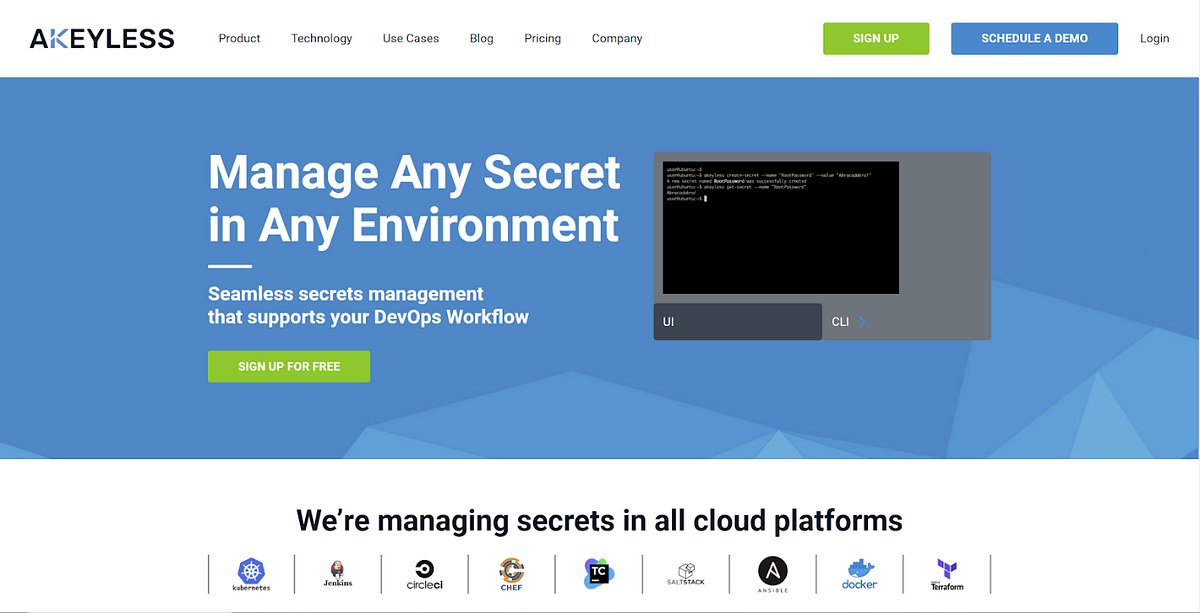Screen dimensions: 1200x613
Task: Go to Use Cases
Action: pos(411,38)
